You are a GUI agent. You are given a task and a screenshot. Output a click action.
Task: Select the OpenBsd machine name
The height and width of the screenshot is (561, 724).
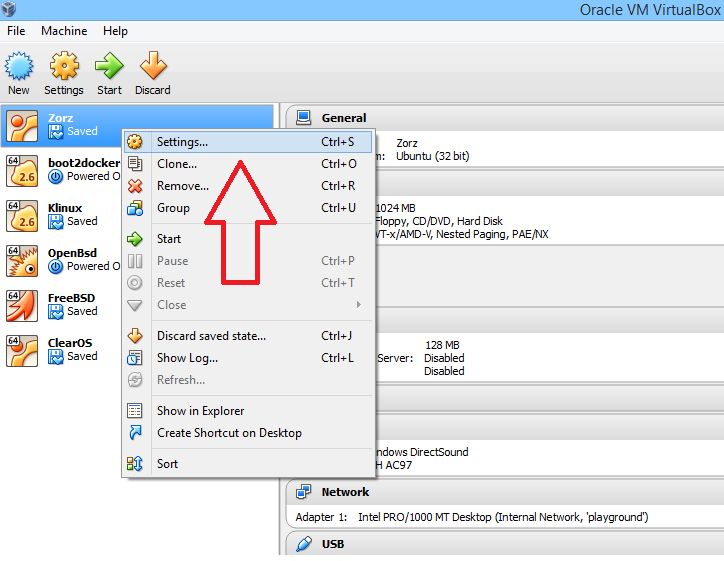tap(72, 253)
